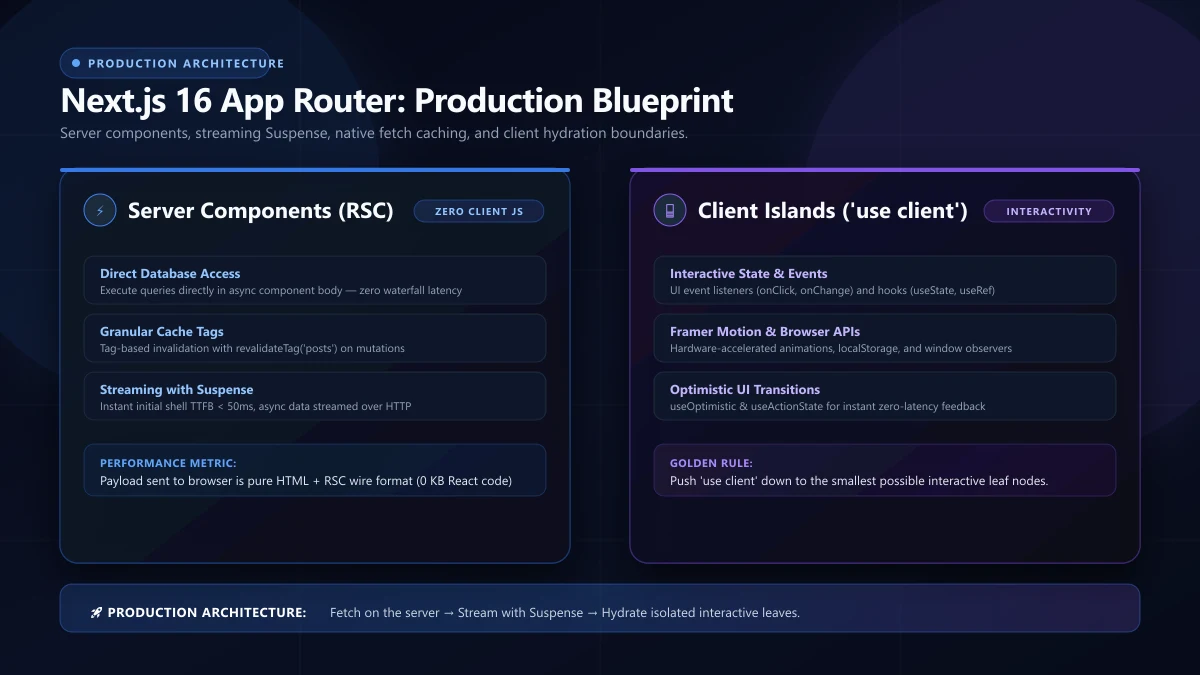Click text 'Push 'use client' down to the smallest'
Image resolution: width=1200 pixels, height=675 pixels.
(x=859, y=481)
